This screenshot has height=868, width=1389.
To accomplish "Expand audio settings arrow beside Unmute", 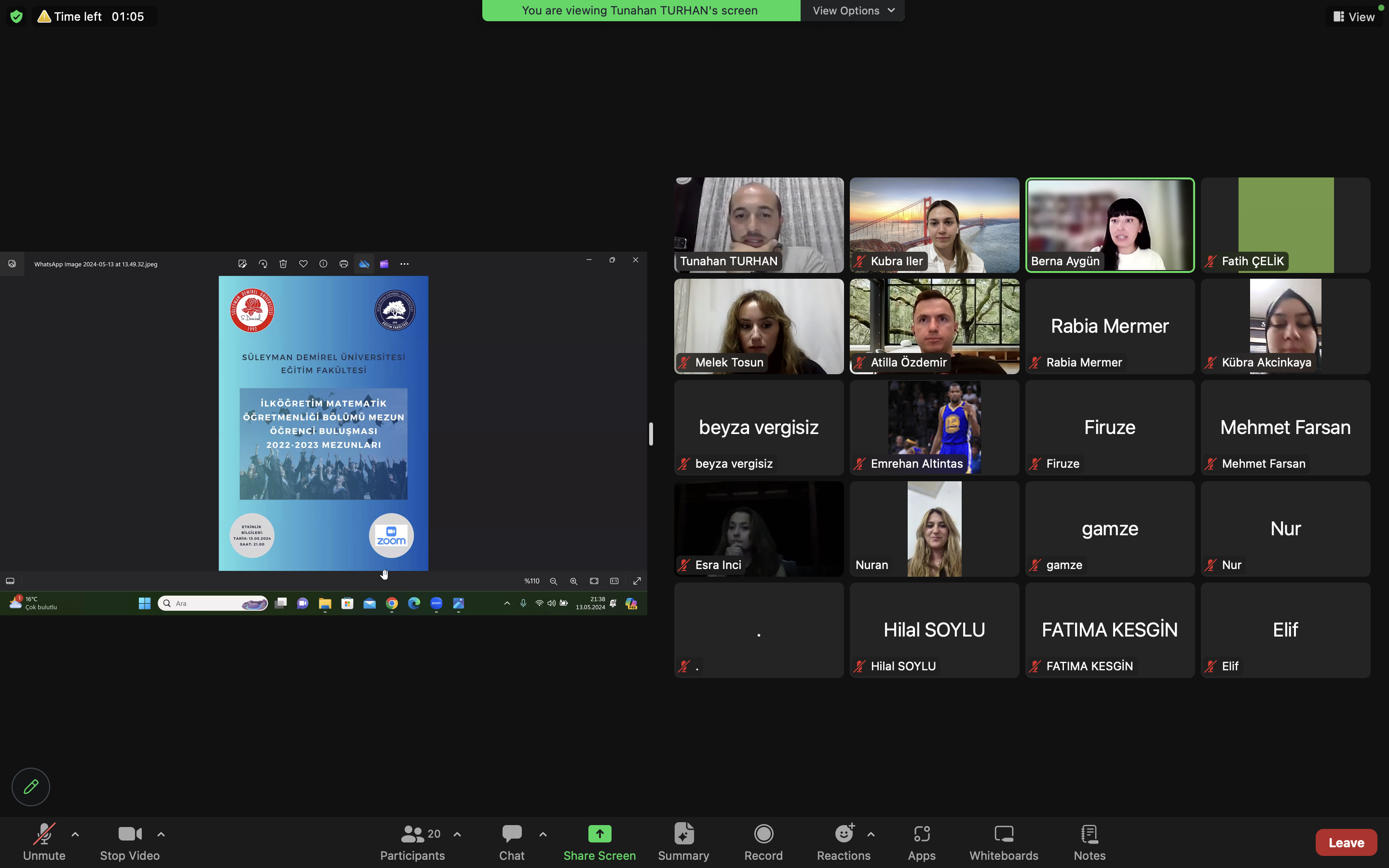I will [x=75, y=834].
